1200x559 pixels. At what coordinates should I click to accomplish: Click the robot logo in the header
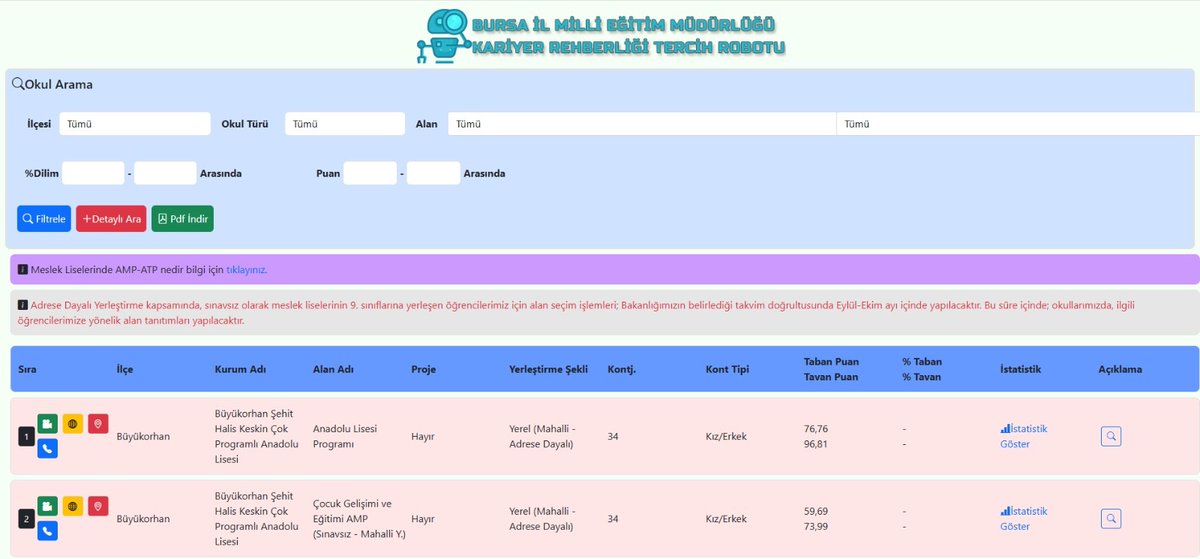tap(443, 36)
